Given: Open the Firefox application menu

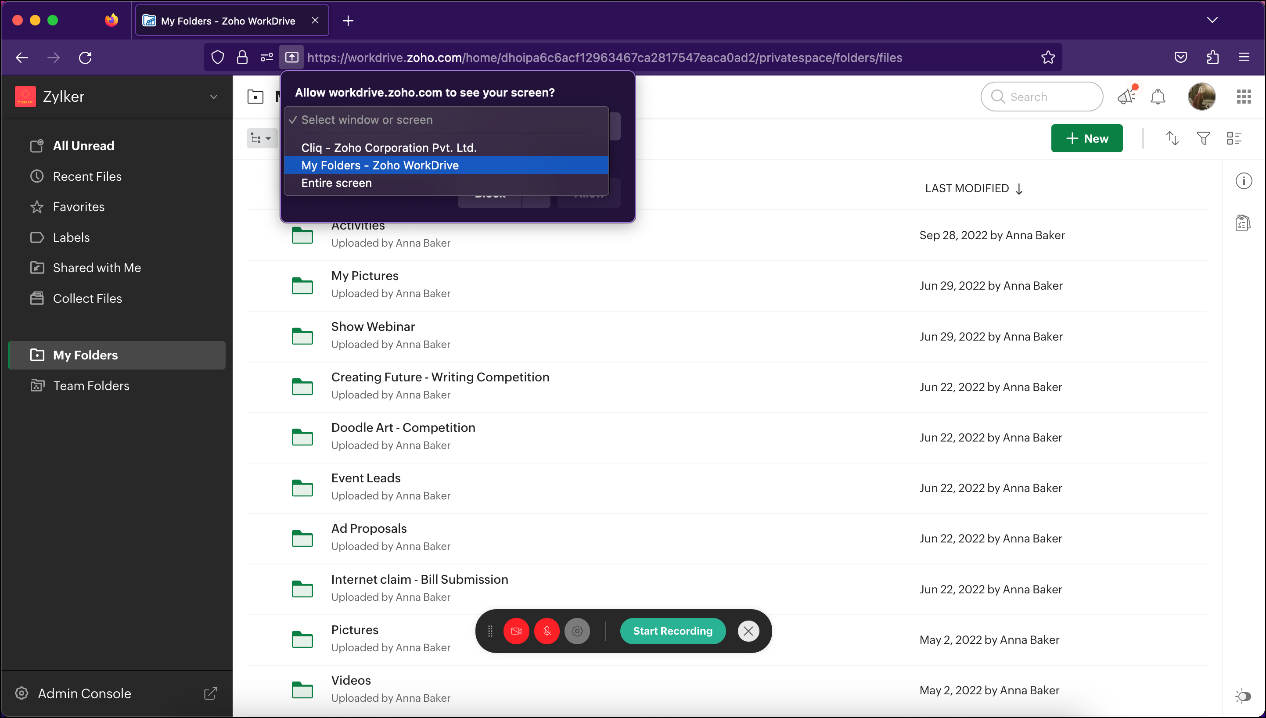Looking at the screenshot, I should [x=1244, y=57].
